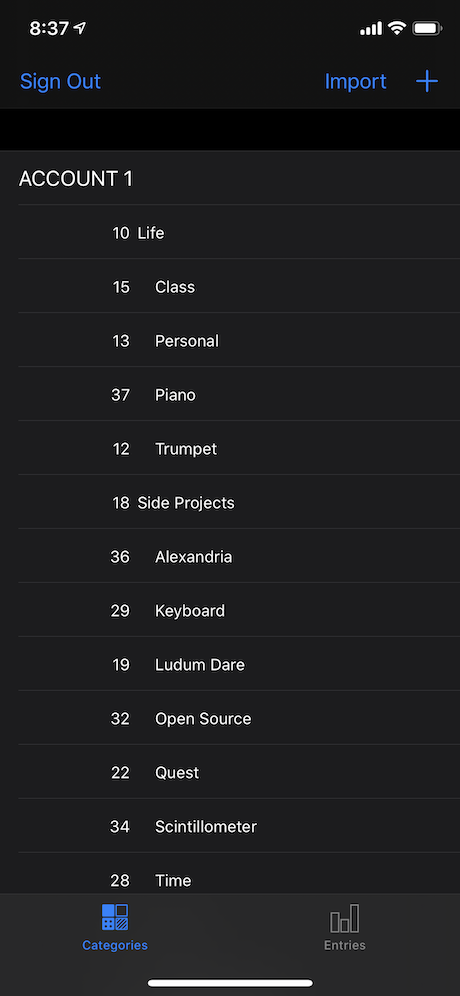Open the Open Source category
Viewport: 460px width, 996px height.
(239, 719)
